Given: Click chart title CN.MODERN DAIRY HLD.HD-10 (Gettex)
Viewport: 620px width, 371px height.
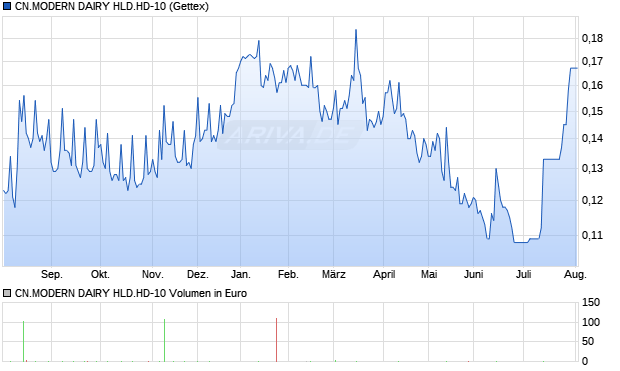Looking at the screenshot, I should 112,7.
